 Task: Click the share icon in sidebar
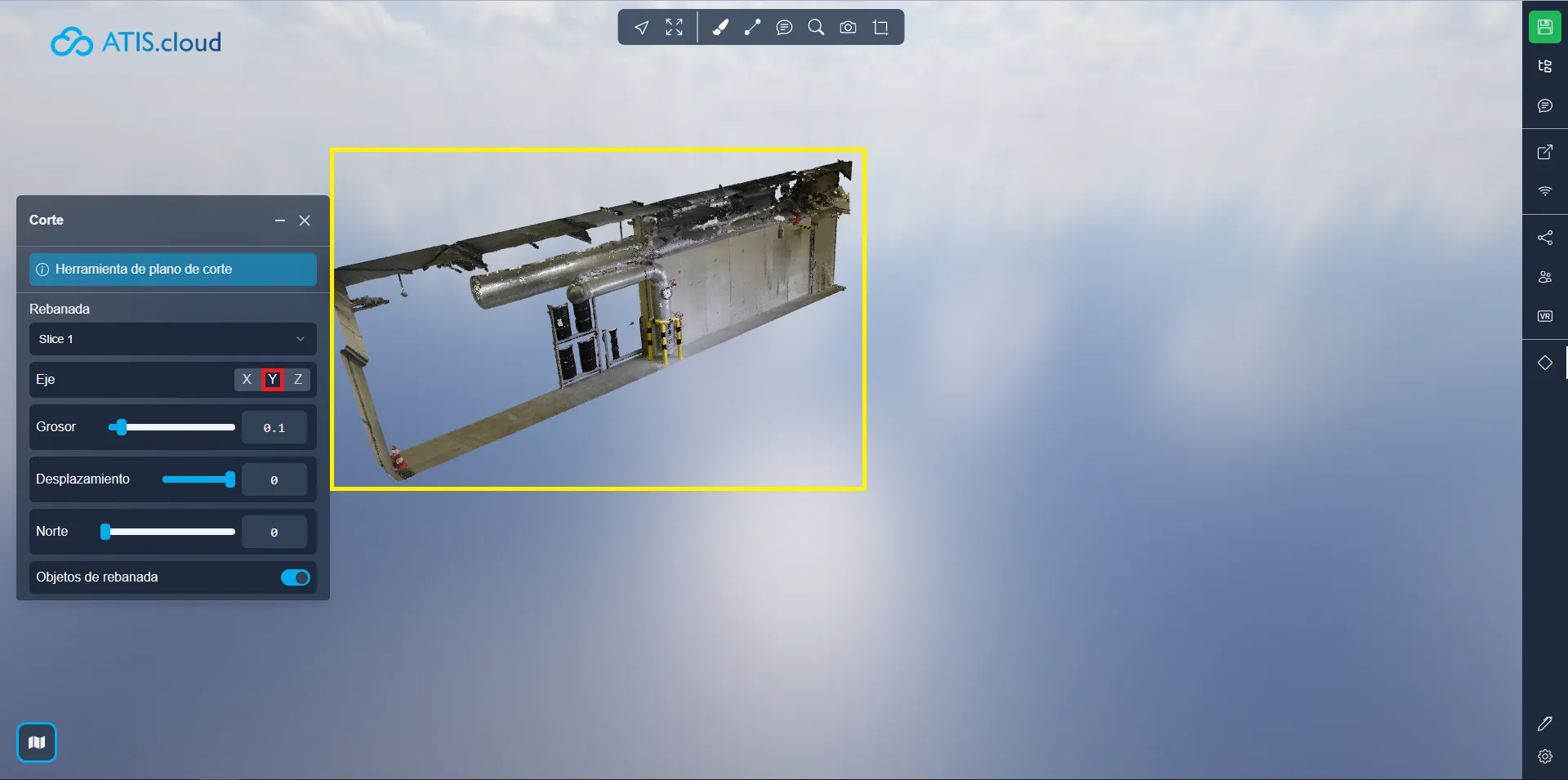point(1544,238)
